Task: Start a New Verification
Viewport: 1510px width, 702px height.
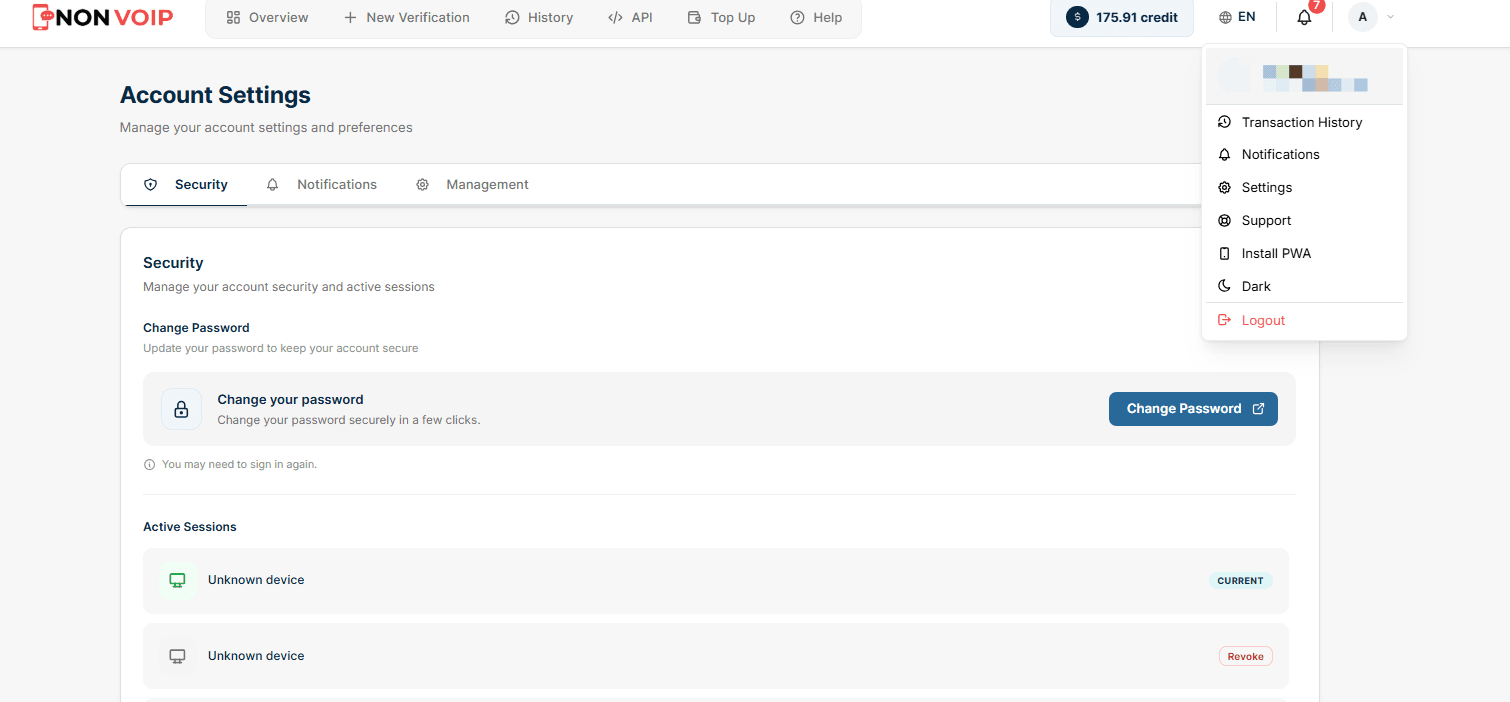Action: coord(406,18)
